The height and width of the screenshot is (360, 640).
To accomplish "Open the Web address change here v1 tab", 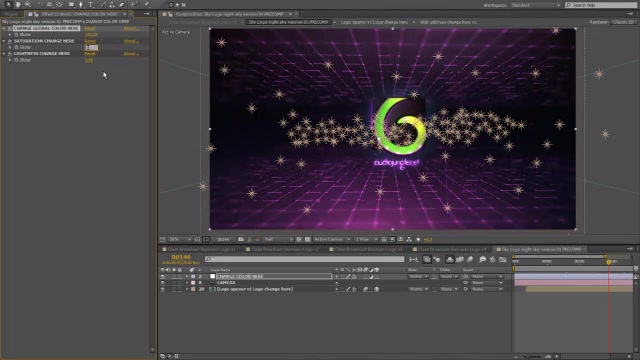I will (448, 22).
